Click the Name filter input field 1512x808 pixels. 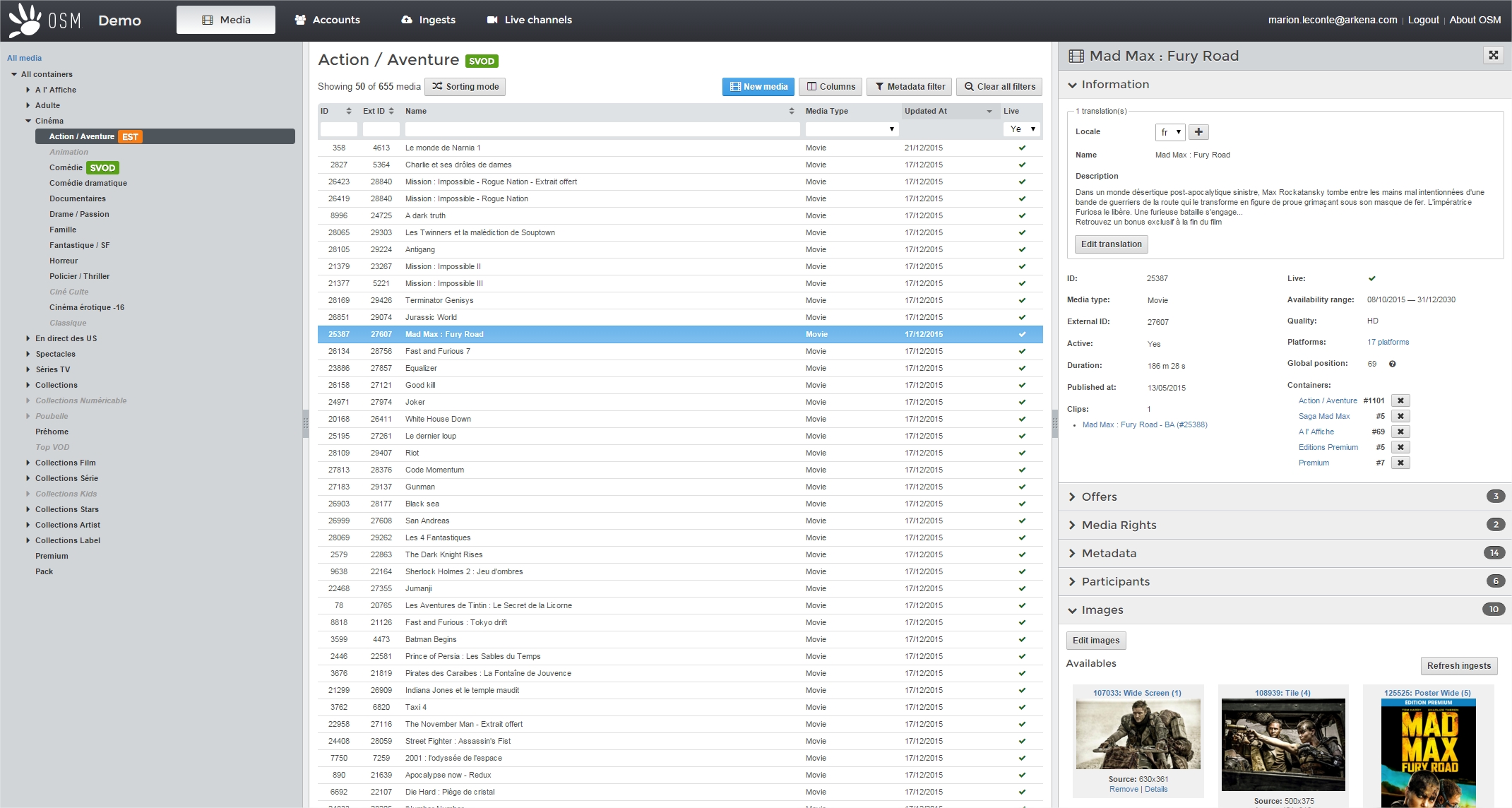[x=602, y=129]
